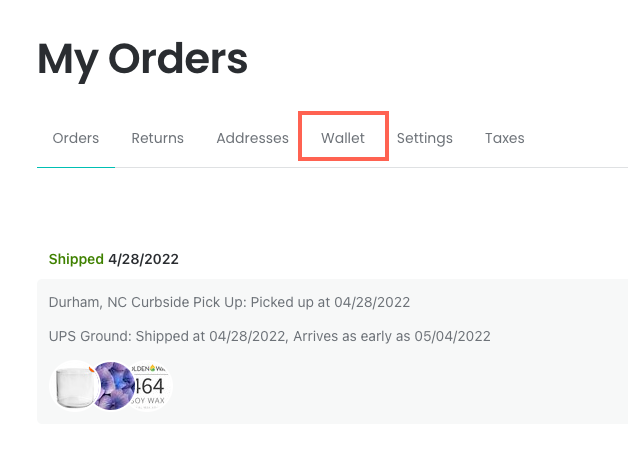Switch to the Returns tab

pos(157,138)
